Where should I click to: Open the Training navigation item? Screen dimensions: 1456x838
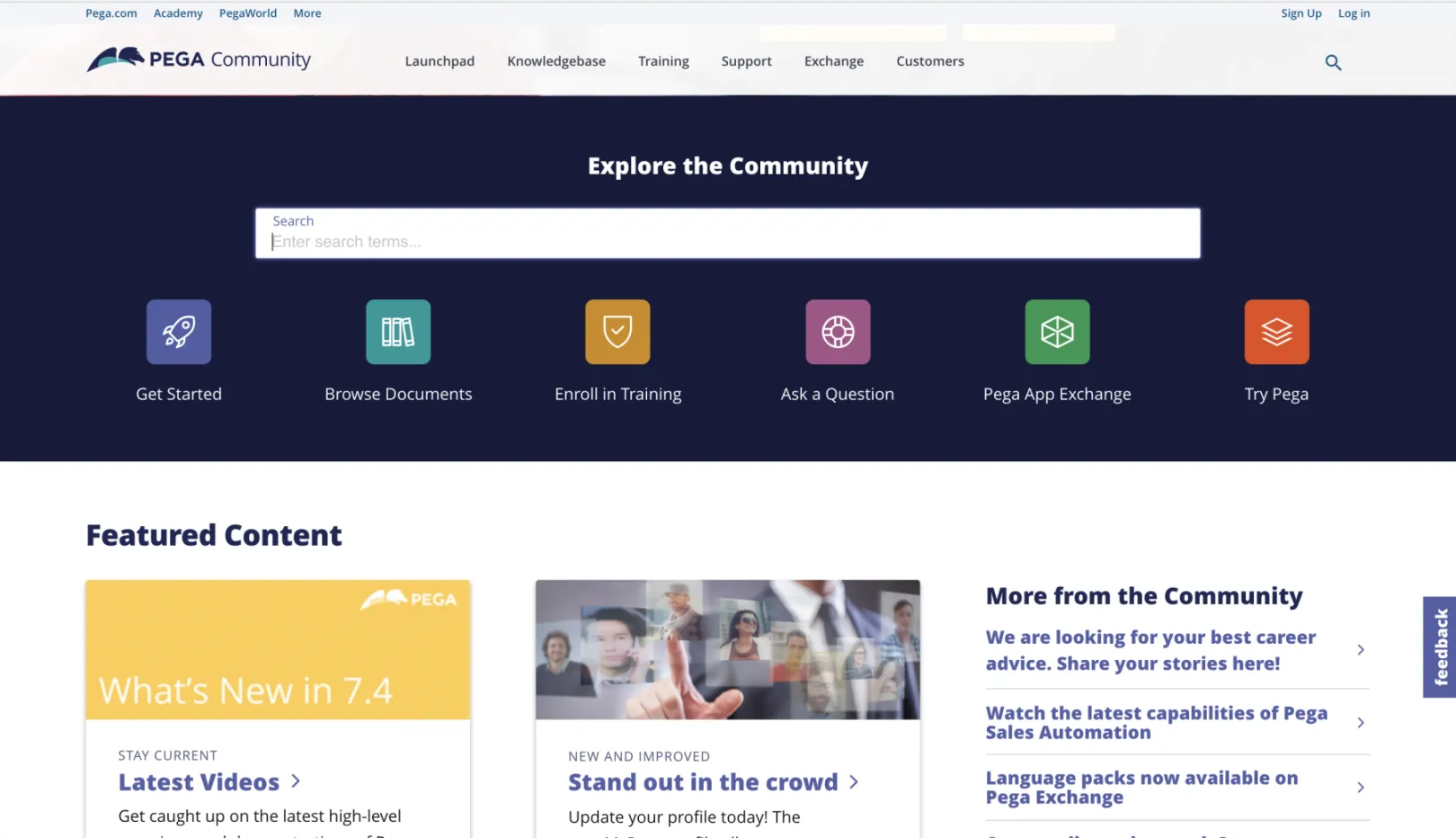click(663, 61)
